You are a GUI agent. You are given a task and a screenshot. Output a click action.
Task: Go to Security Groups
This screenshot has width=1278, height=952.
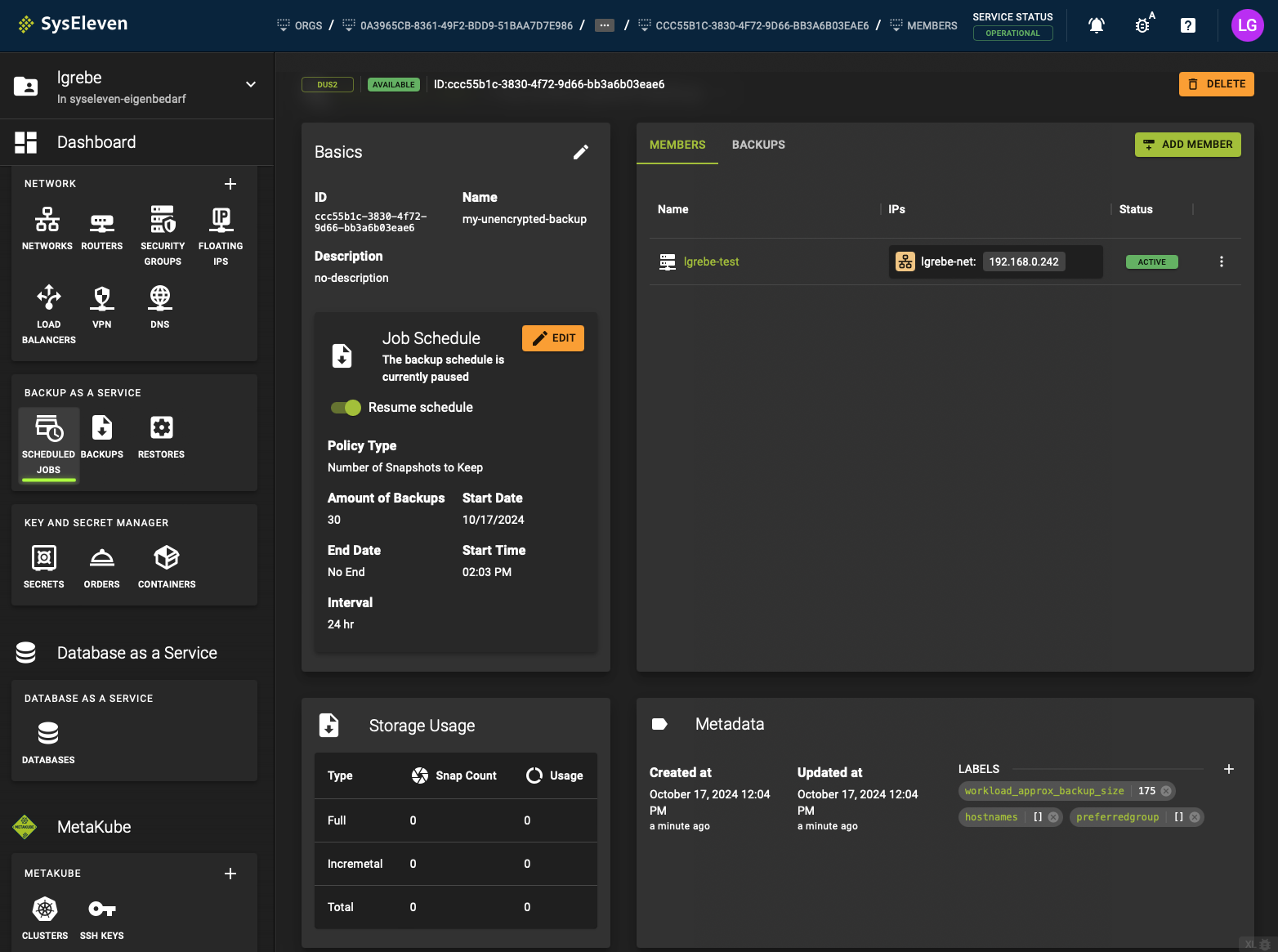click(163, 235)
